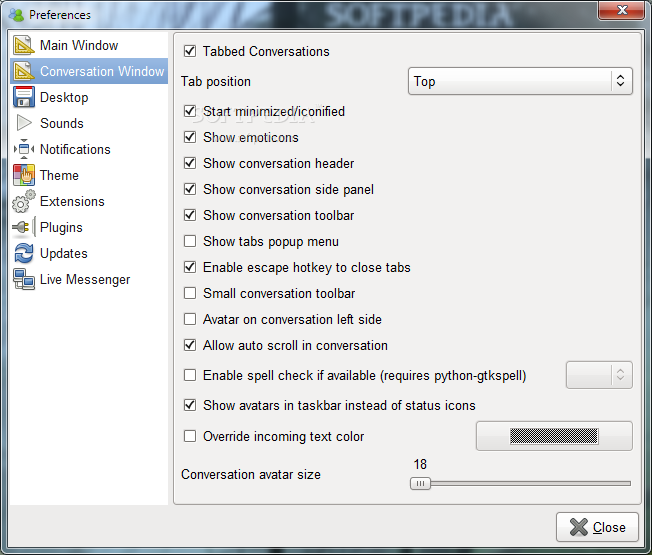The image size is (652, 555).
Task: Disable Allow auto scroll in conversation
Action: click(190, 345)
